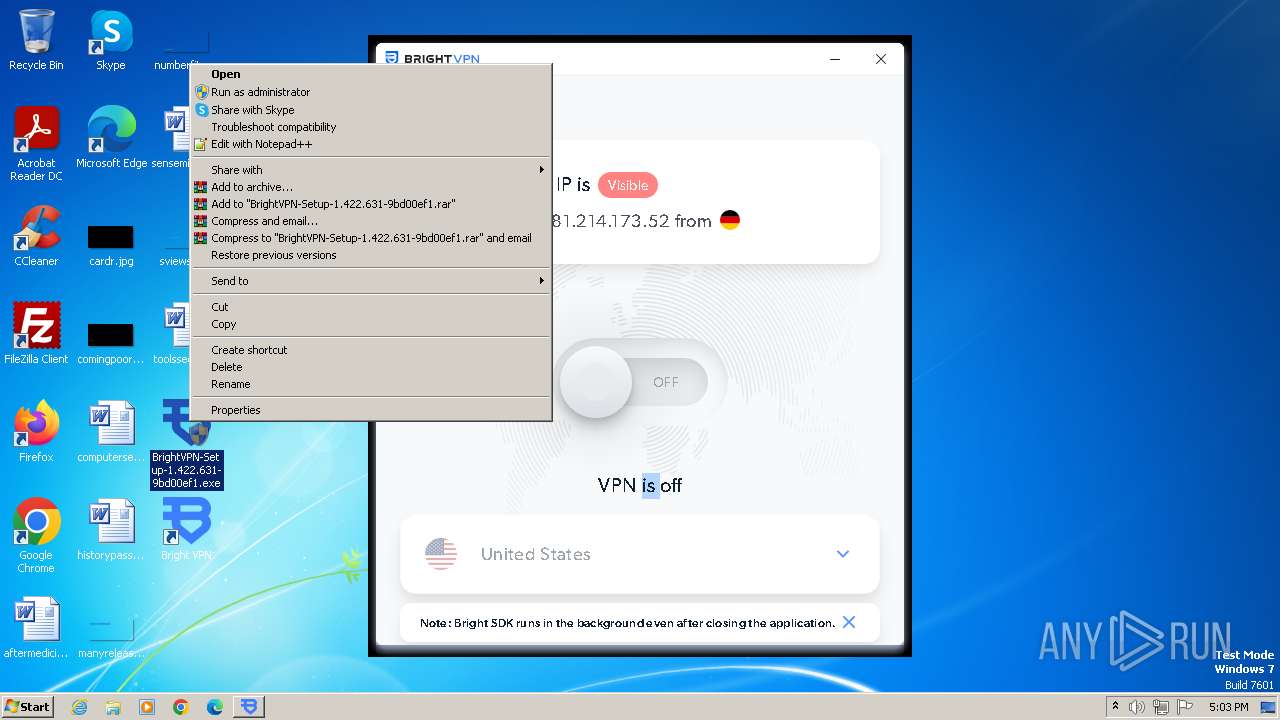This screenshot has width=1280, height=720.
Task: Open Microsoft Edge from the taskbar
Action: point(215,707)
